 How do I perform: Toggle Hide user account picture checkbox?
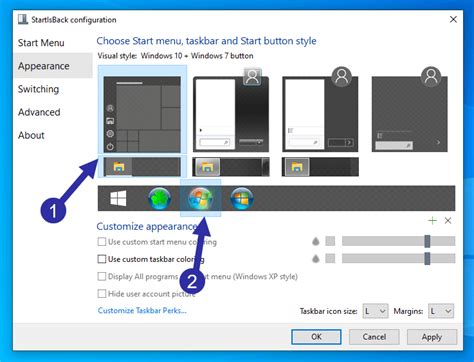[x=102, y=294]
